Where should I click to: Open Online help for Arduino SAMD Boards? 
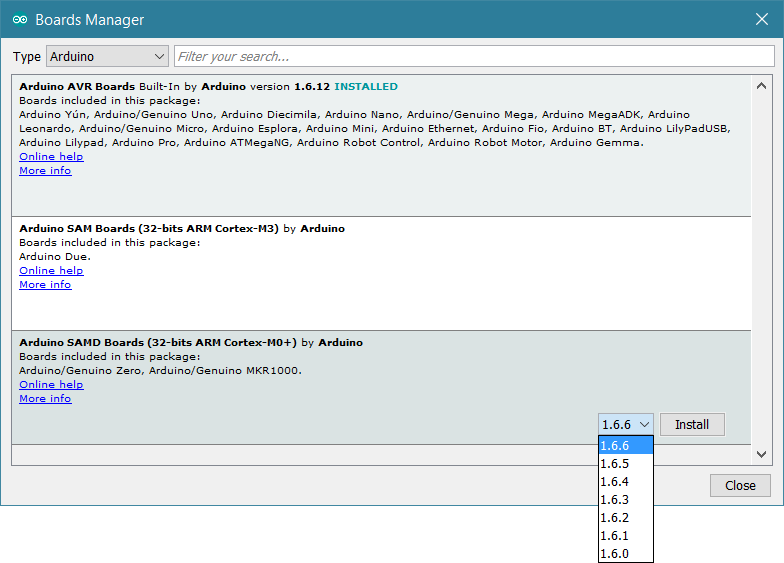(x=52, y=384)
